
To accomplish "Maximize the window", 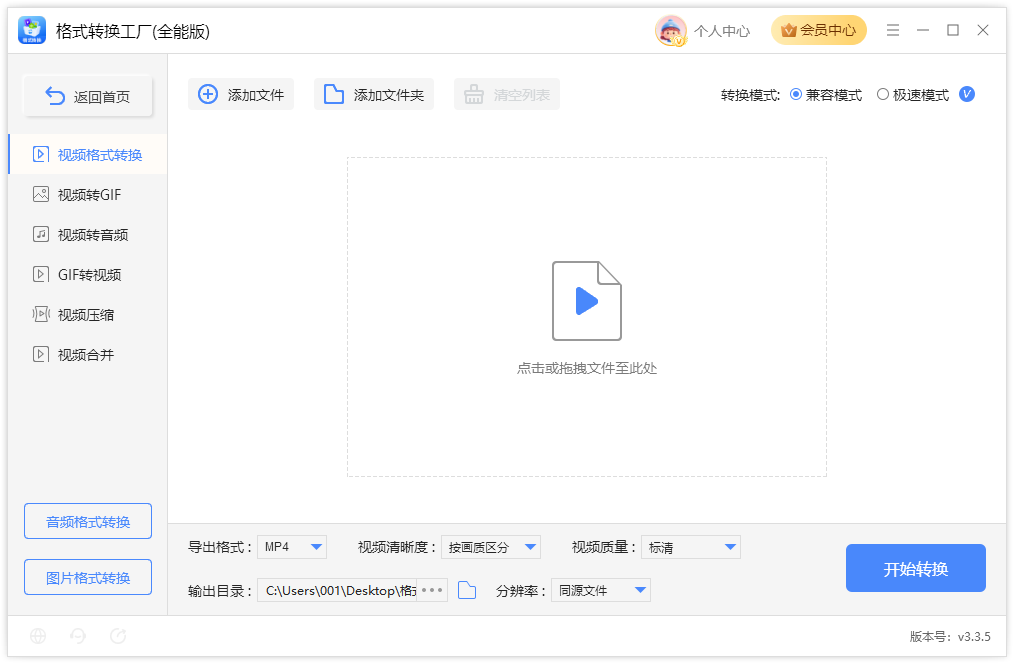I will pos(953,30).
